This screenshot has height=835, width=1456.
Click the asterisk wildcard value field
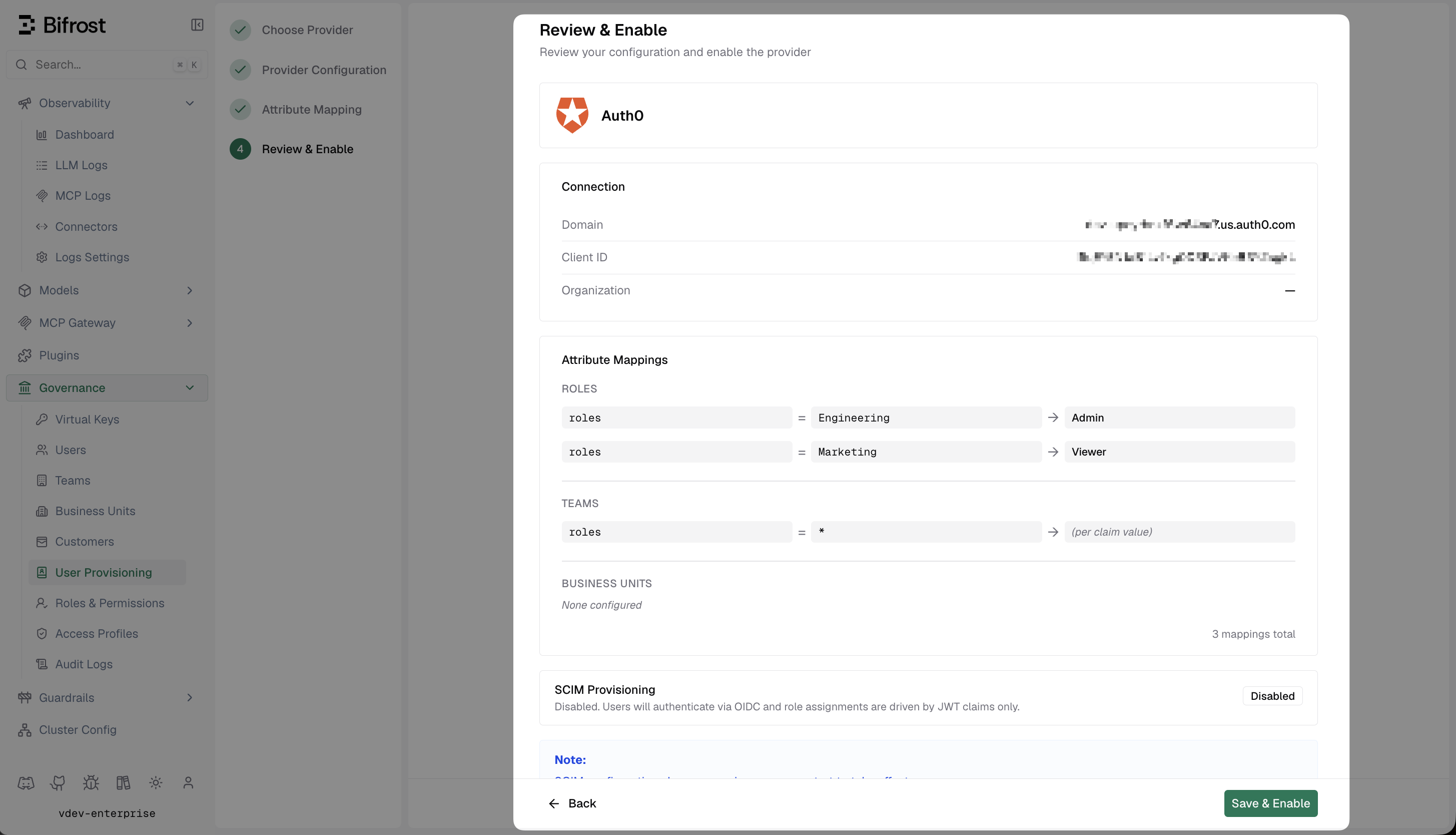pyautogui.click(x=926, y=532)
